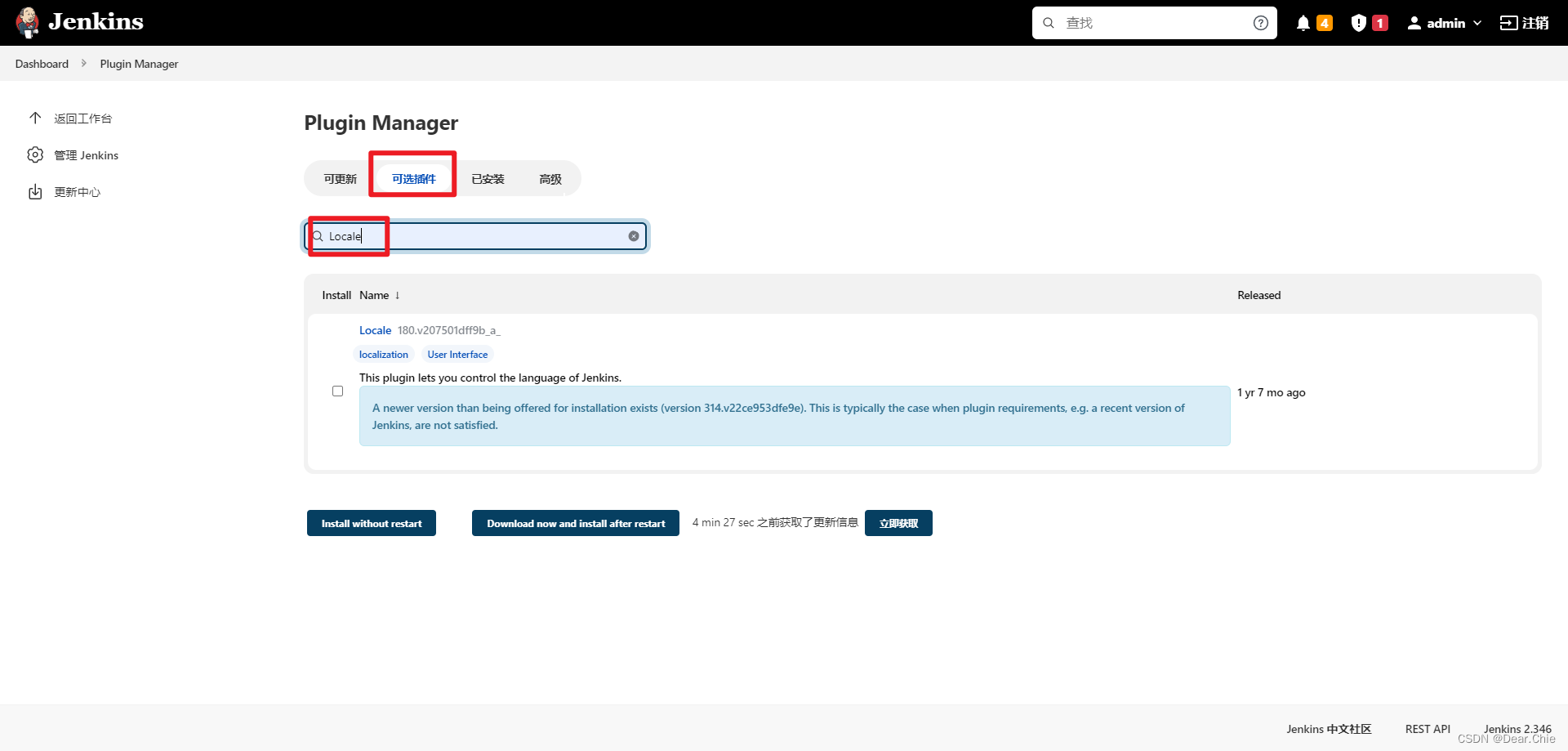The image size is (1568, 751).
Task: Click the 立即获取 check now button
Action: pyautogui.click(x=898, y=523)
